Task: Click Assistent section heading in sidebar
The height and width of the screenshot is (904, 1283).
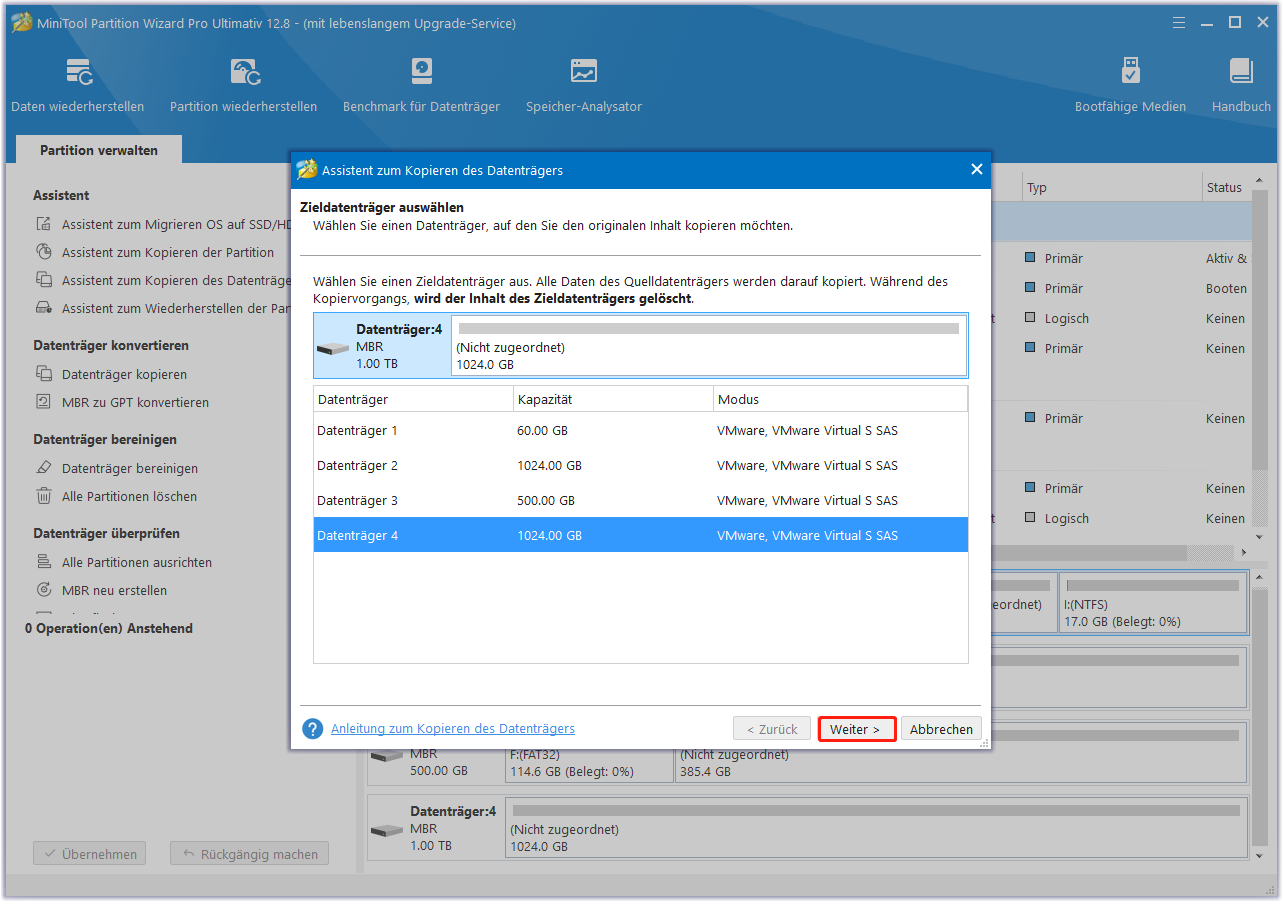Action: coord(61,195)
